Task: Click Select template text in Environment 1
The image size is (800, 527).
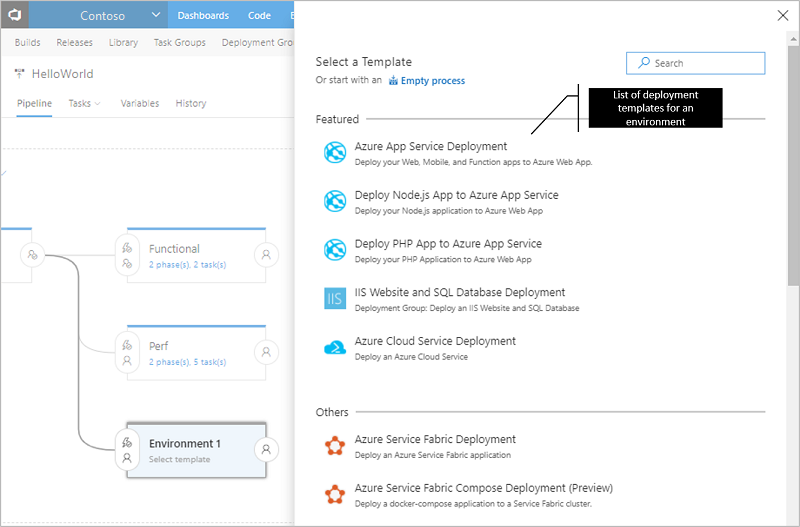Action: point(180,459)
